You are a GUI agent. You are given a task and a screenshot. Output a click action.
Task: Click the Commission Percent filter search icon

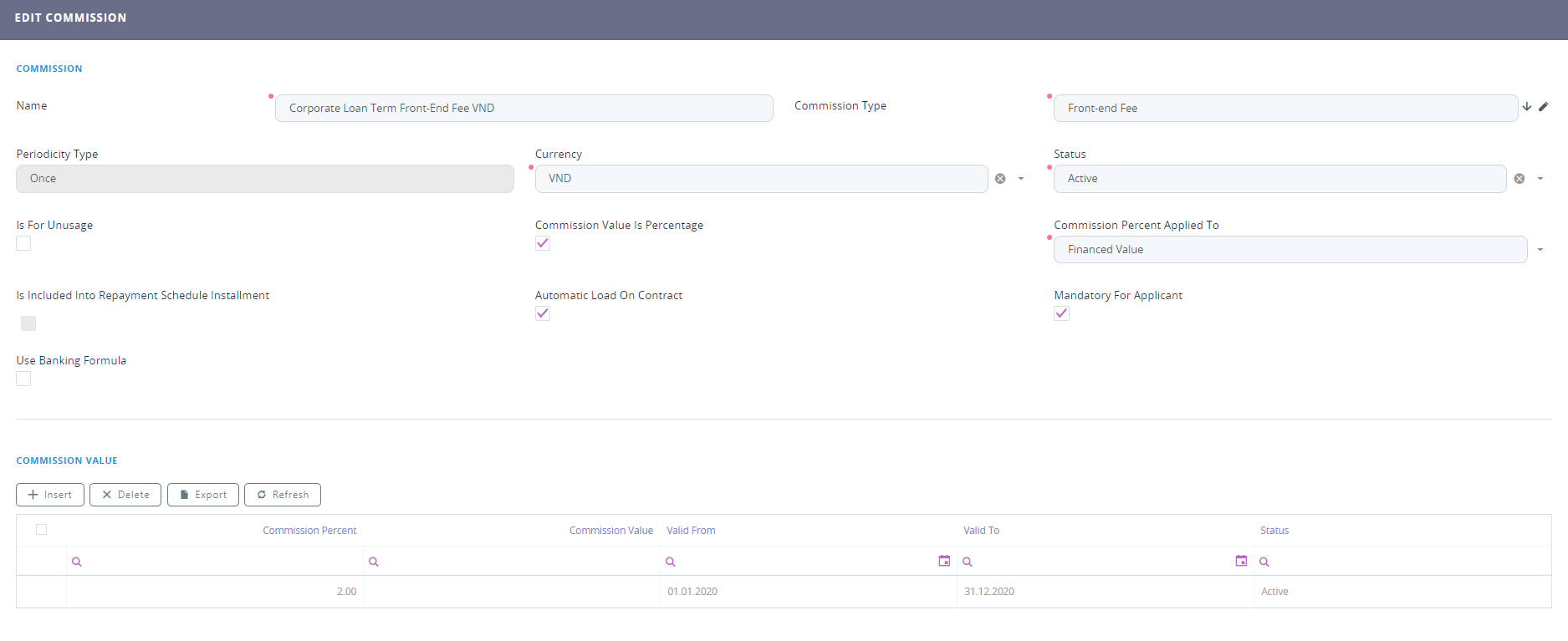pos(77,562)
